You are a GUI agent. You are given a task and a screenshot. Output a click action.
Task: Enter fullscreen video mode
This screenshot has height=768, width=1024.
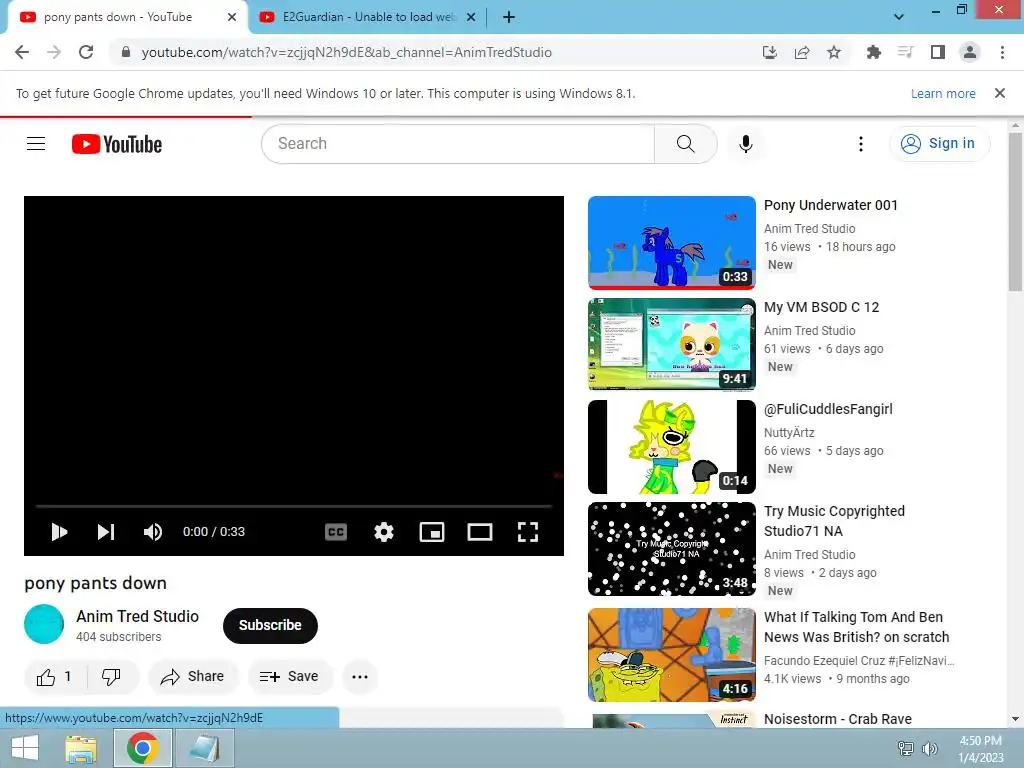528,532
